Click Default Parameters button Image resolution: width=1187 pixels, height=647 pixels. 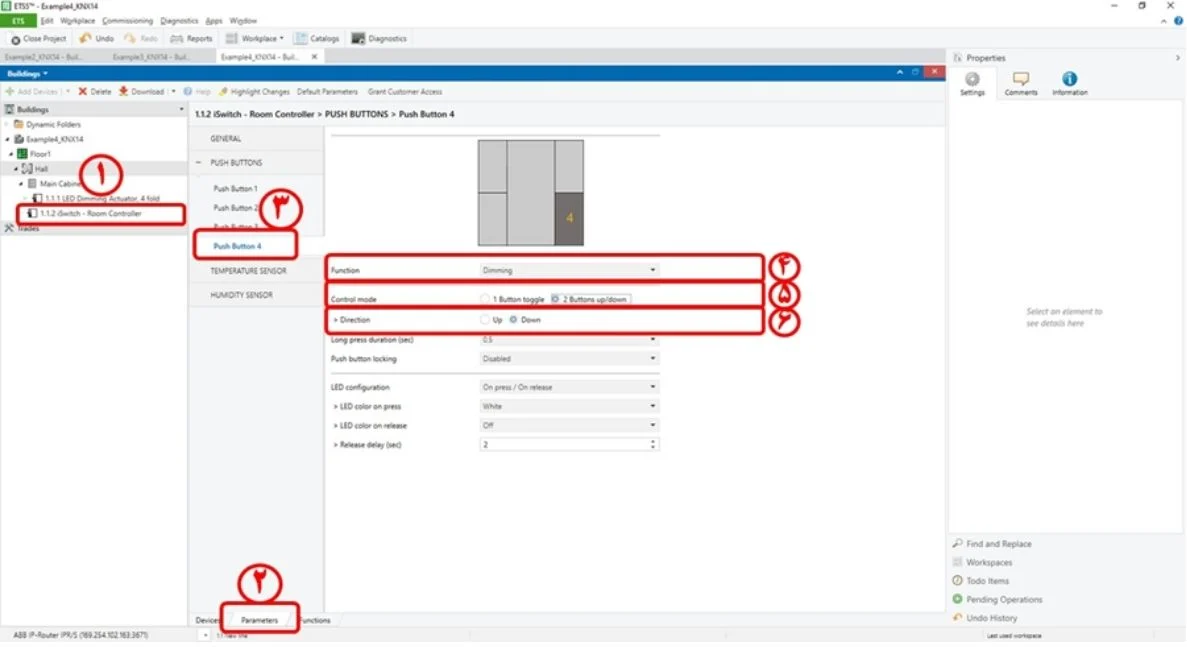pos(327,92)
